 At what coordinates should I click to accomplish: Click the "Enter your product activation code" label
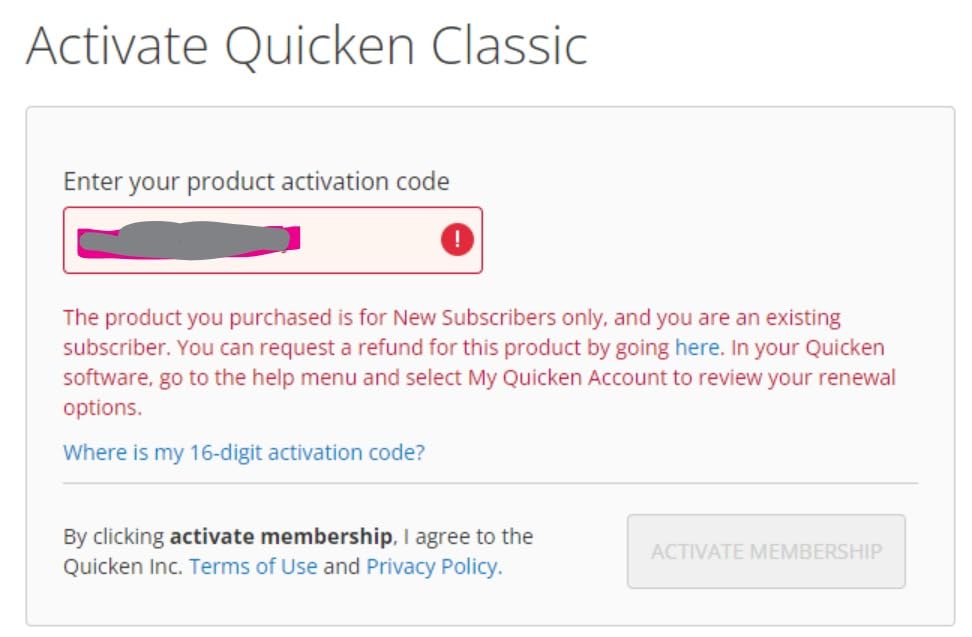[x=256, y=181]
